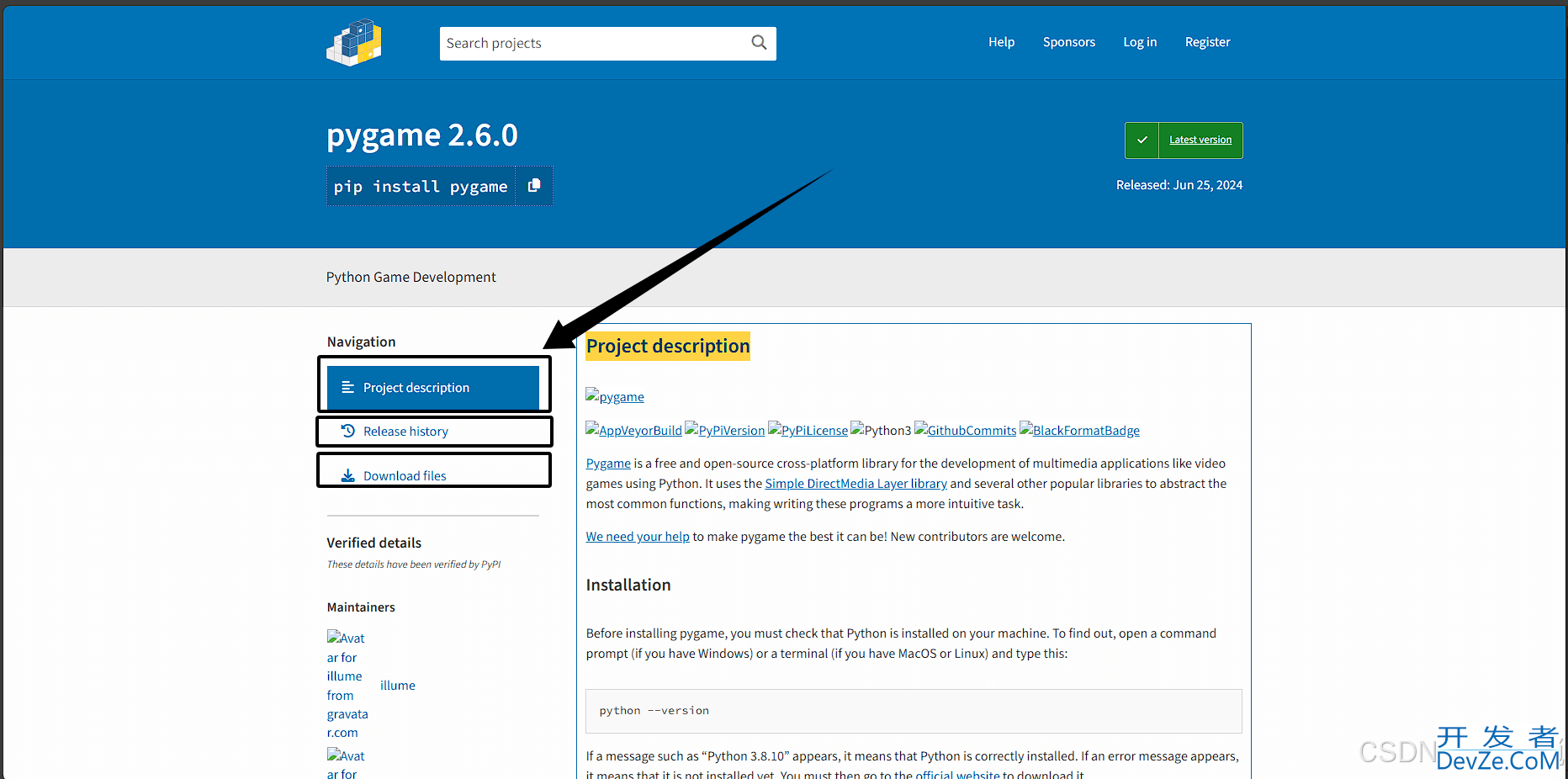This screenshot has width=1568, height=779.
Task: Open the Pygame link in description
Action: click(x=608, y=464)
